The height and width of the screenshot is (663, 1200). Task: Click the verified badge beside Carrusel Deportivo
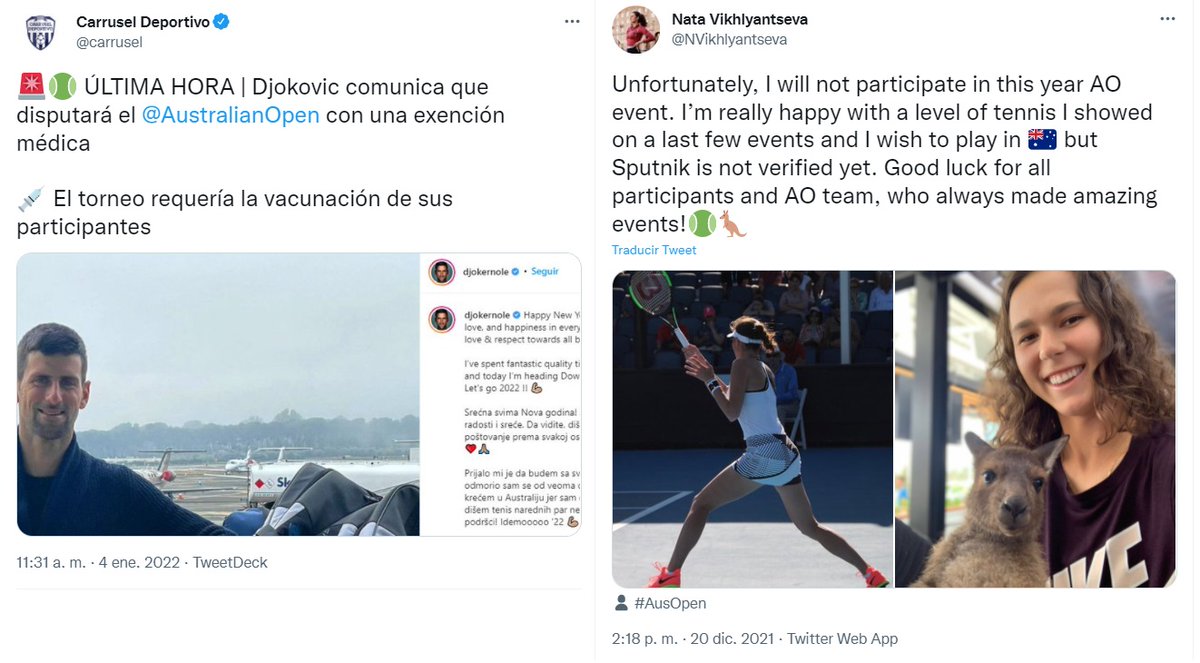click(222, 22)
